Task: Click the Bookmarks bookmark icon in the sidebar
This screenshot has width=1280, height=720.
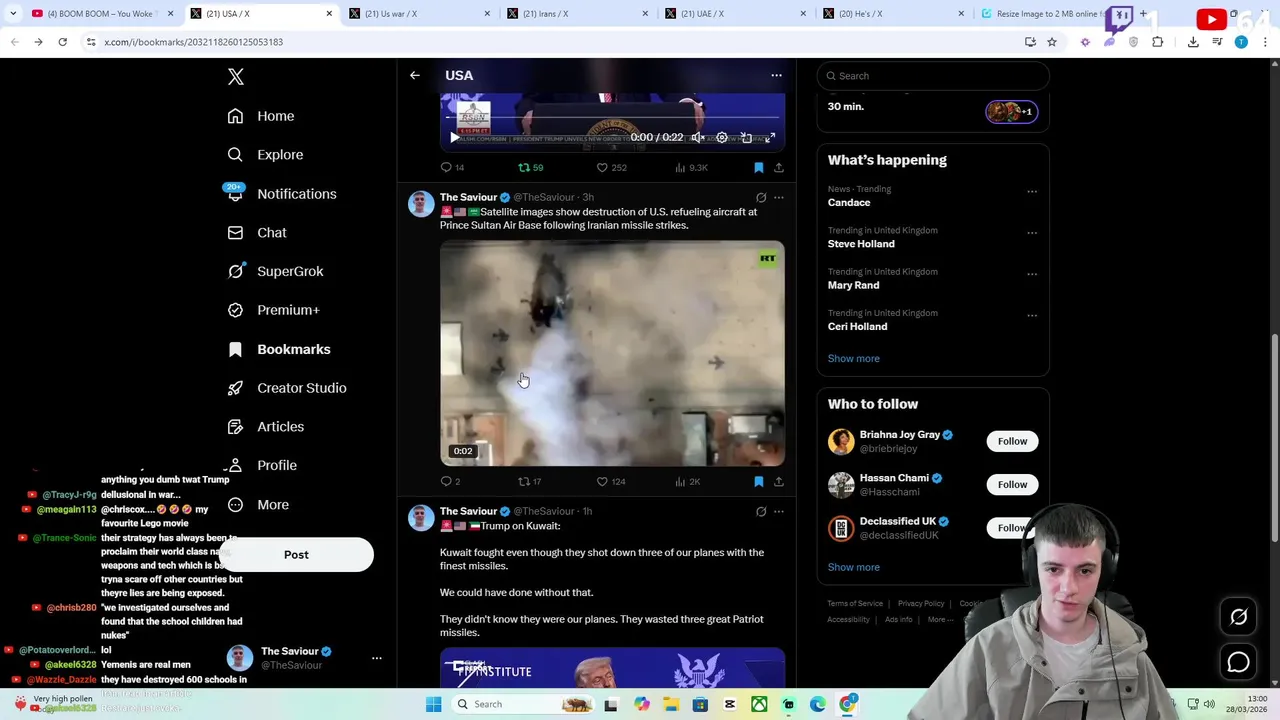Action: pyautogui.click(x=235, y=349)
